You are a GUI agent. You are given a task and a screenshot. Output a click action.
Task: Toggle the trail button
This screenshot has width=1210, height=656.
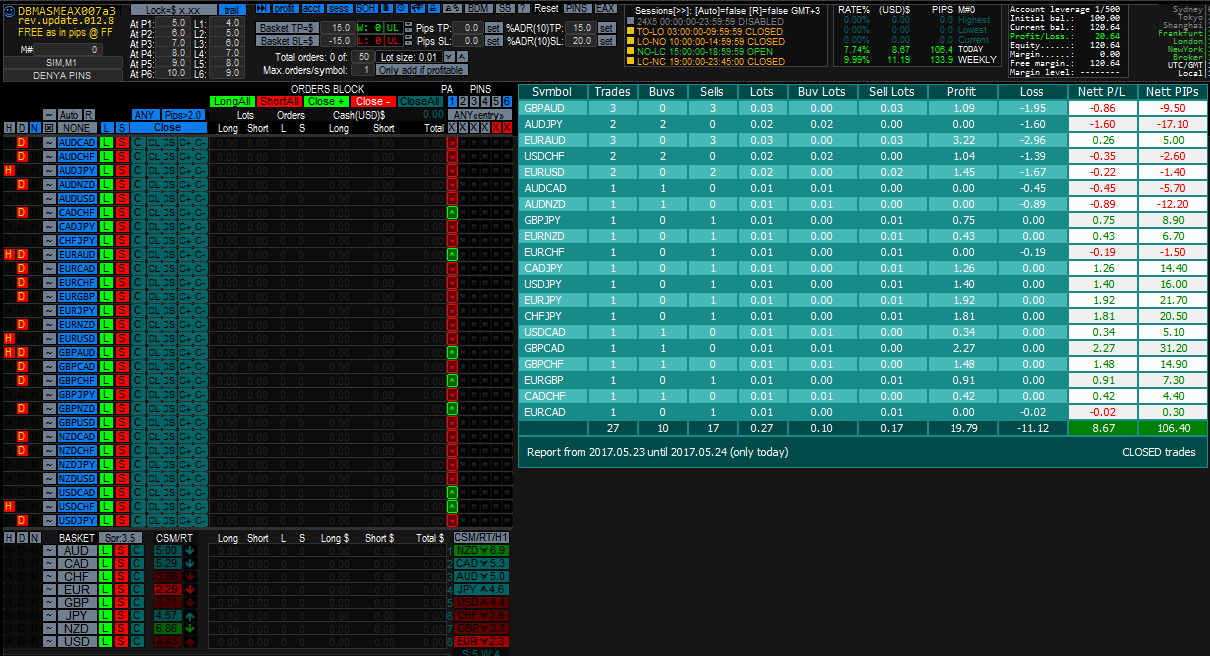[232, 9]
